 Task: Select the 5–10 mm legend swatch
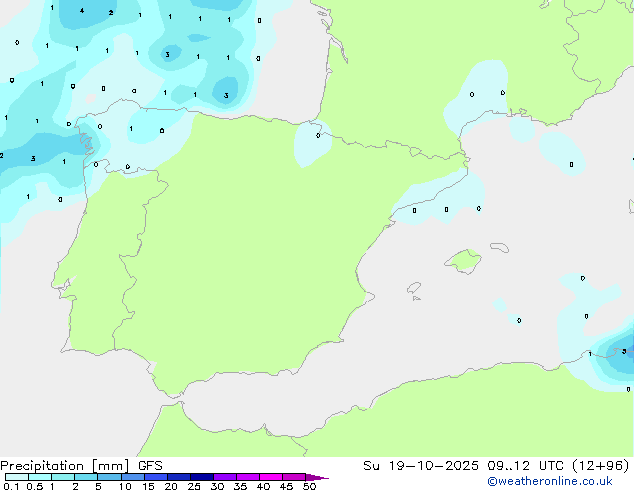click(109, 477)
